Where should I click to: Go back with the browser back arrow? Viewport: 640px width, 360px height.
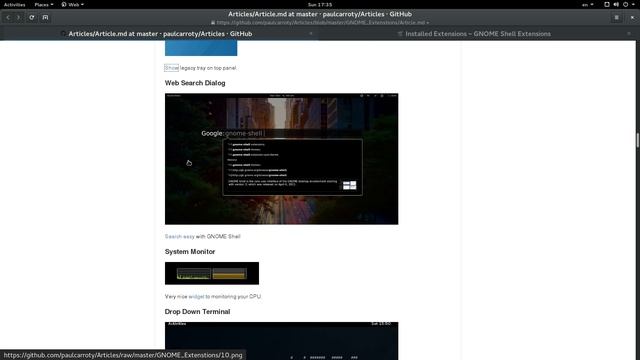(8, 18)
